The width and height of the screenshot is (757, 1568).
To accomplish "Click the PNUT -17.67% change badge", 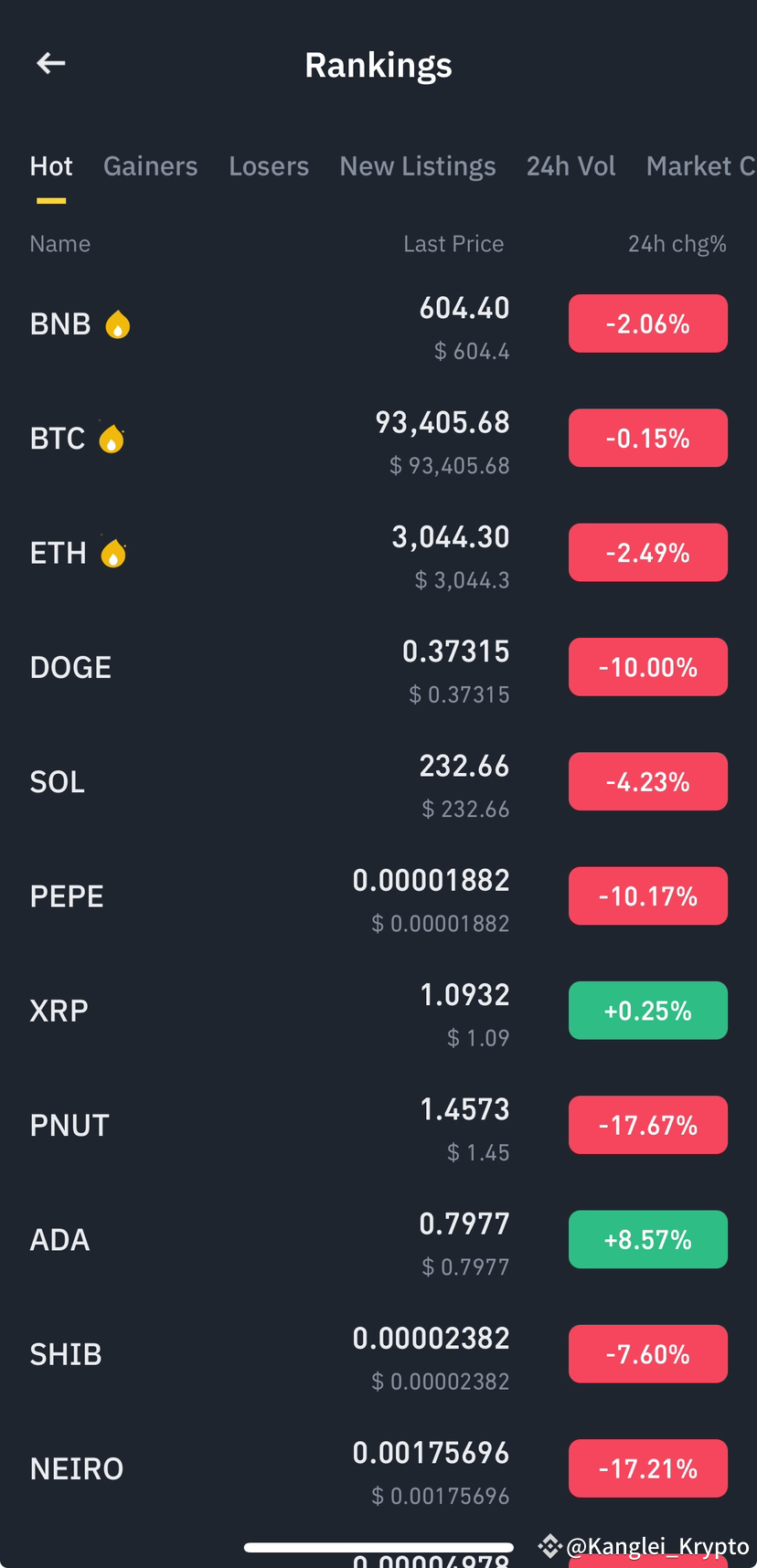I will pos(648,1125).
